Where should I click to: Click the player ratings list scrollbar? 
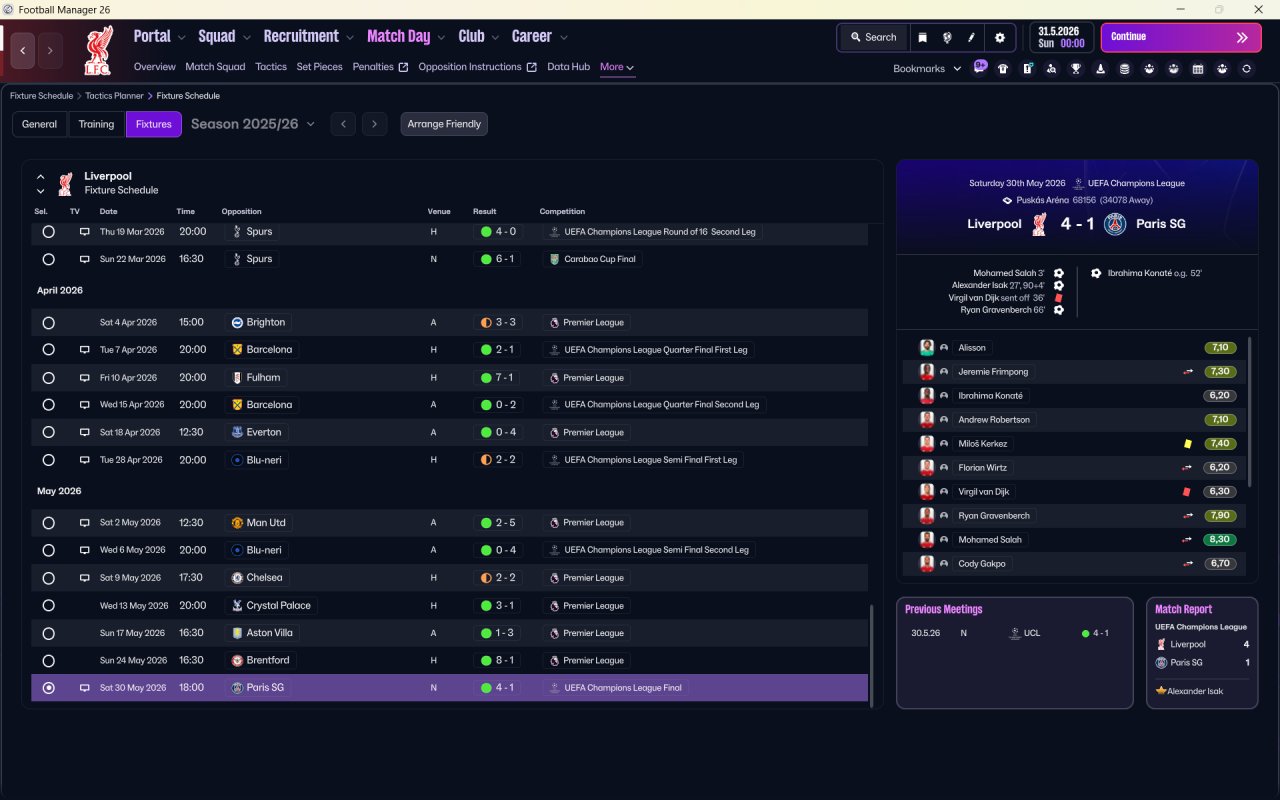coord(1251,412)
